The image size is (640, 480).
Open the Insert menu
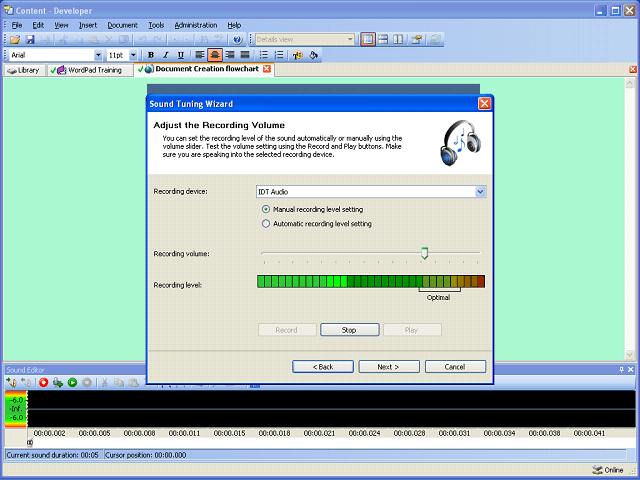(x=88, y=25)
